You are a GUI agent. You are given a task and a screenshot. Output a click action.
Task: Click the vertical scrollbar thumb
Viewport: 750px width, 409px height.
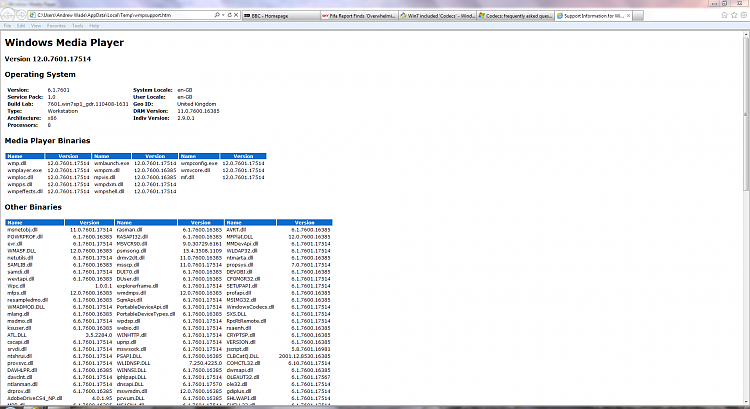pyautogui.click(x=746, y=115)
